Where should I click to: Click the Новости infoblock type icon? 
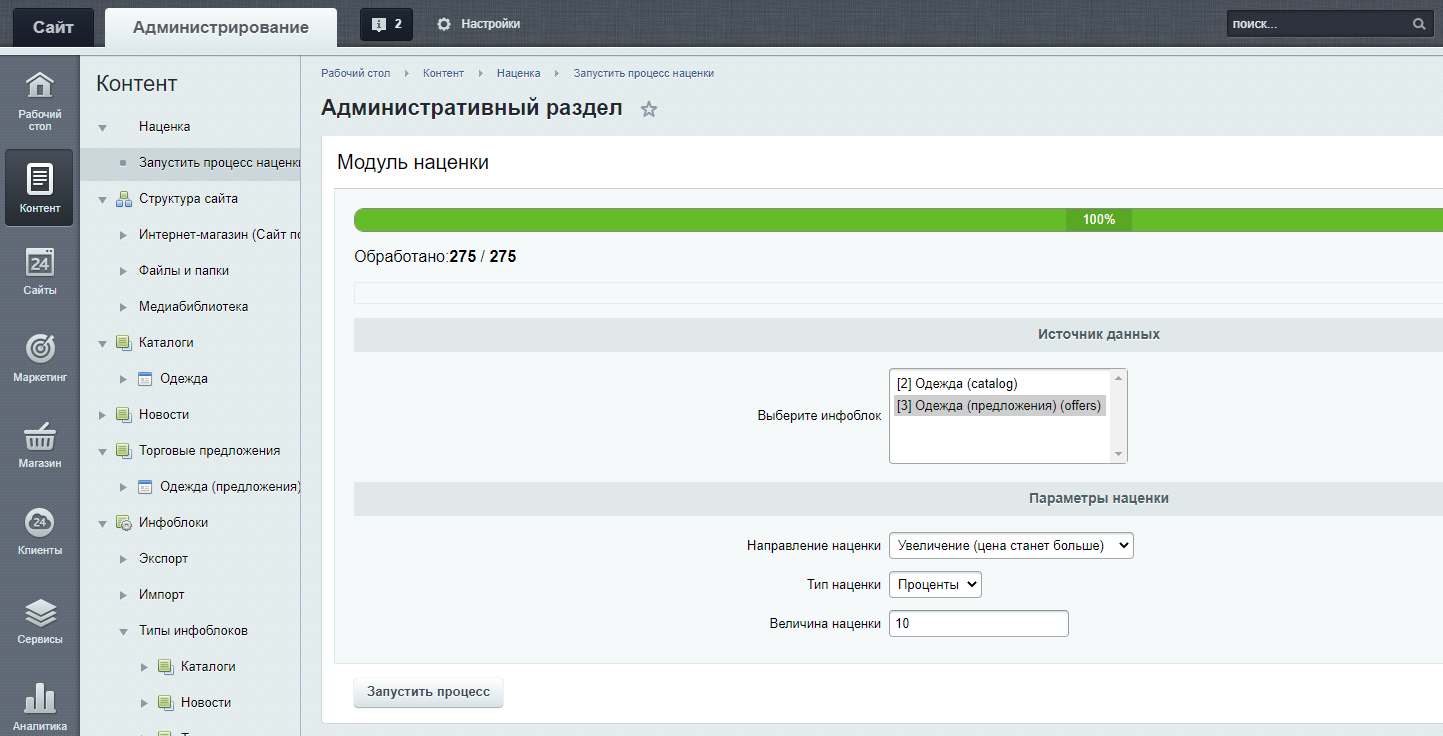click(166, 703)
